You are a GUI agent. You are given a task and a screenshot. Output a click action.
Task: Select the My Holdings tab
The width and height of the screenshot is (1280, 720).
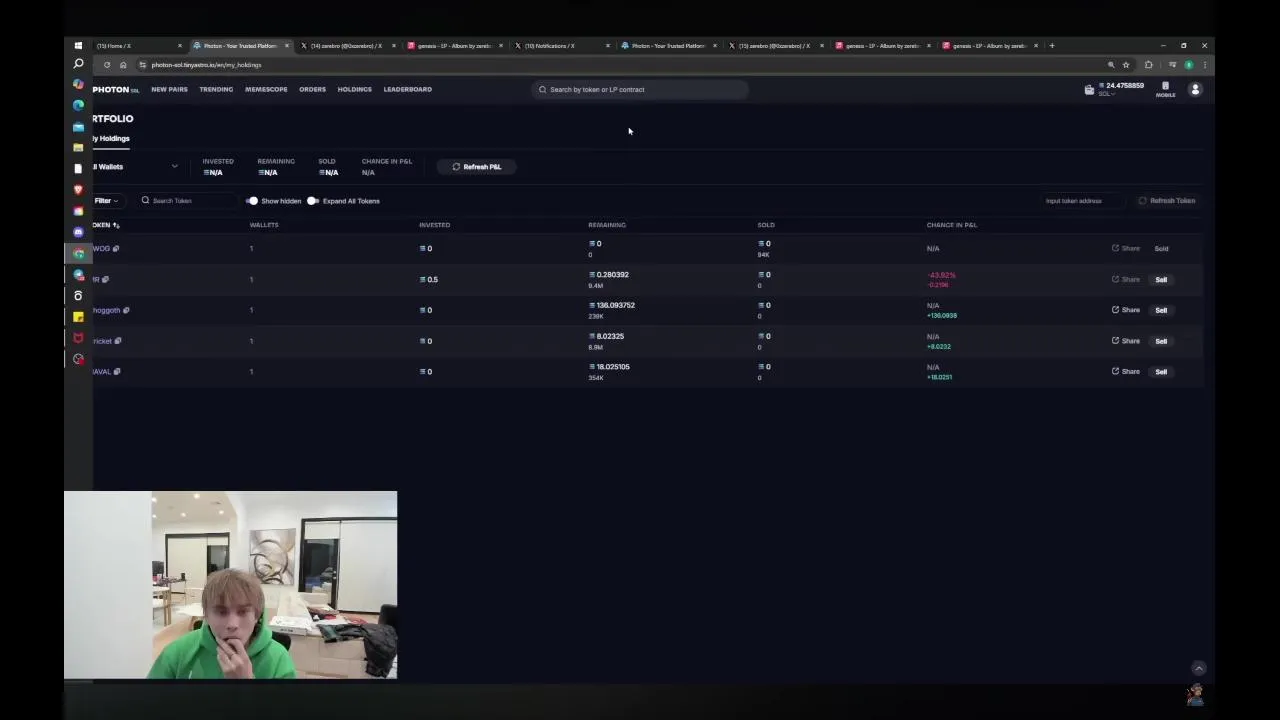111,138
